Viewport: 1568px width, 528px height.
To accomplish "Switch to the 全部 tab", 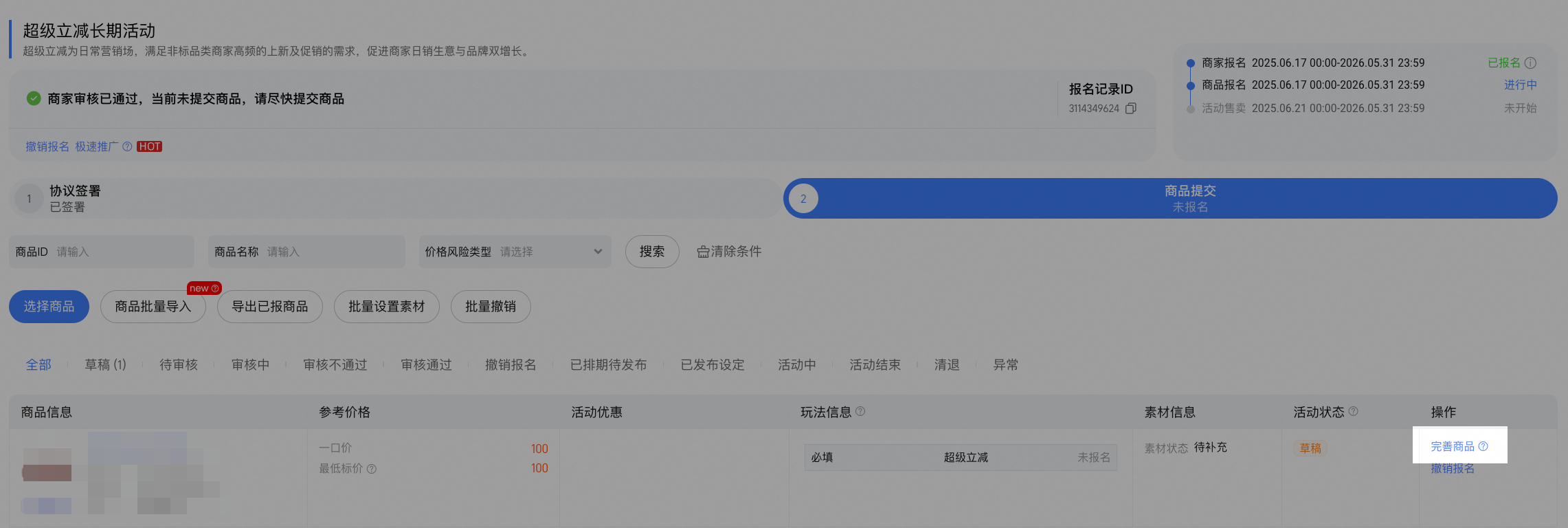I will (38, 364).
